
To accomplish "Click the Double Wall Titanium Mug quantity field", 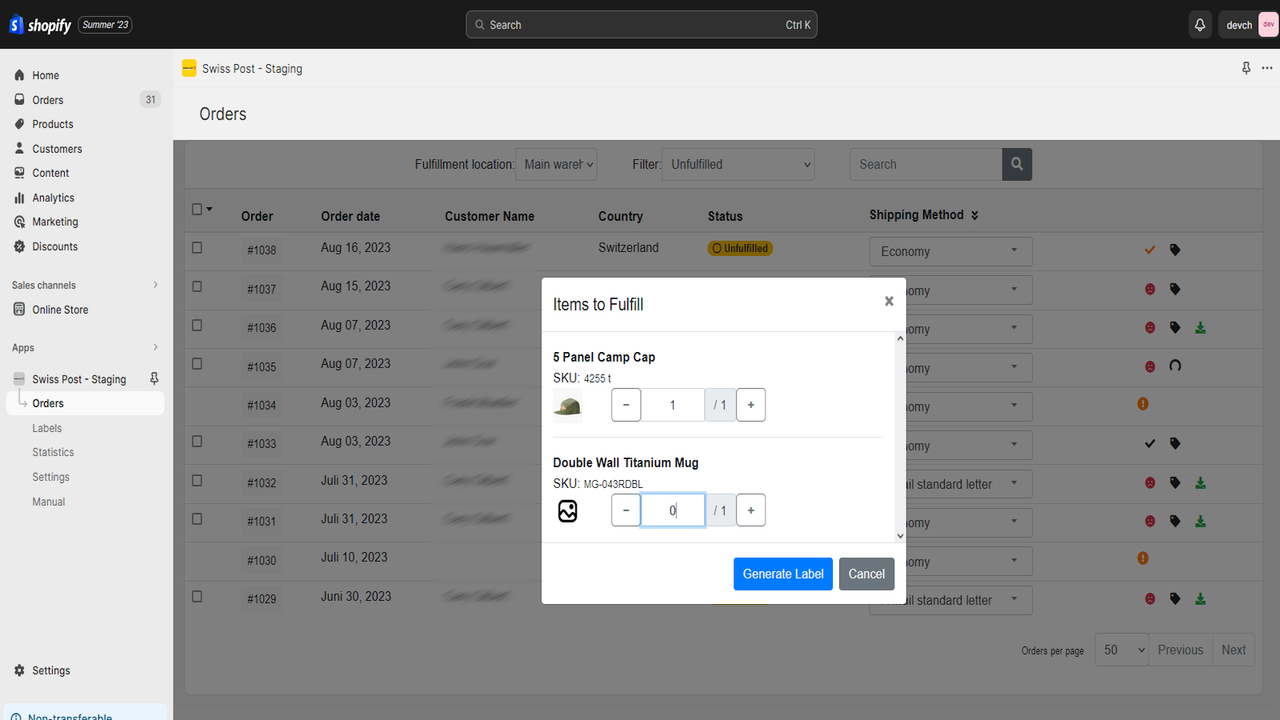I will [x=673, y=510].
